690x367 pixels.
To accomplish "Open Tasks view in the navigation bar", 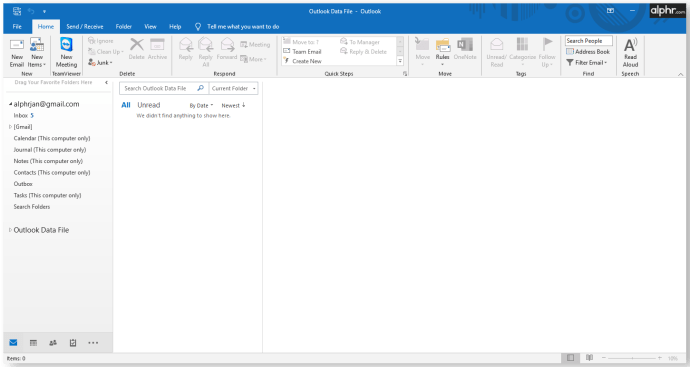I will click(x=73, y=343).
